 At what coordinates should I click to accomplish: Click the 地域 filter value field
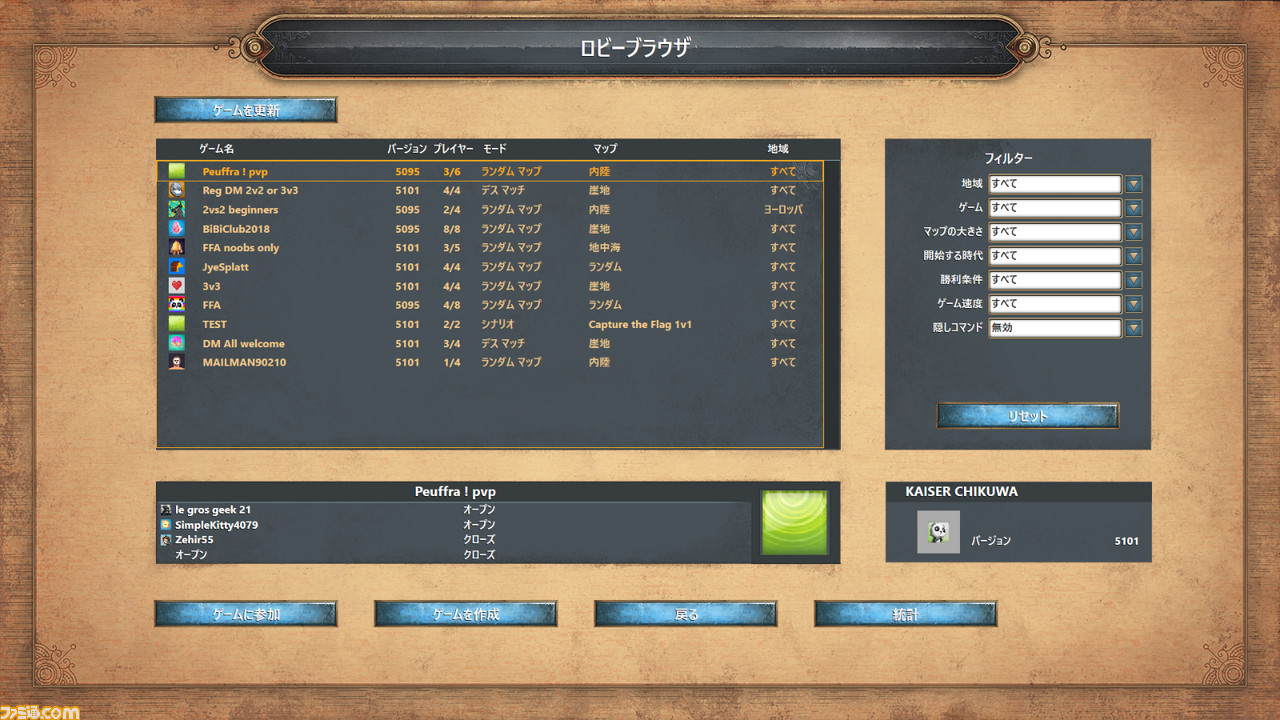(1055, 184)
